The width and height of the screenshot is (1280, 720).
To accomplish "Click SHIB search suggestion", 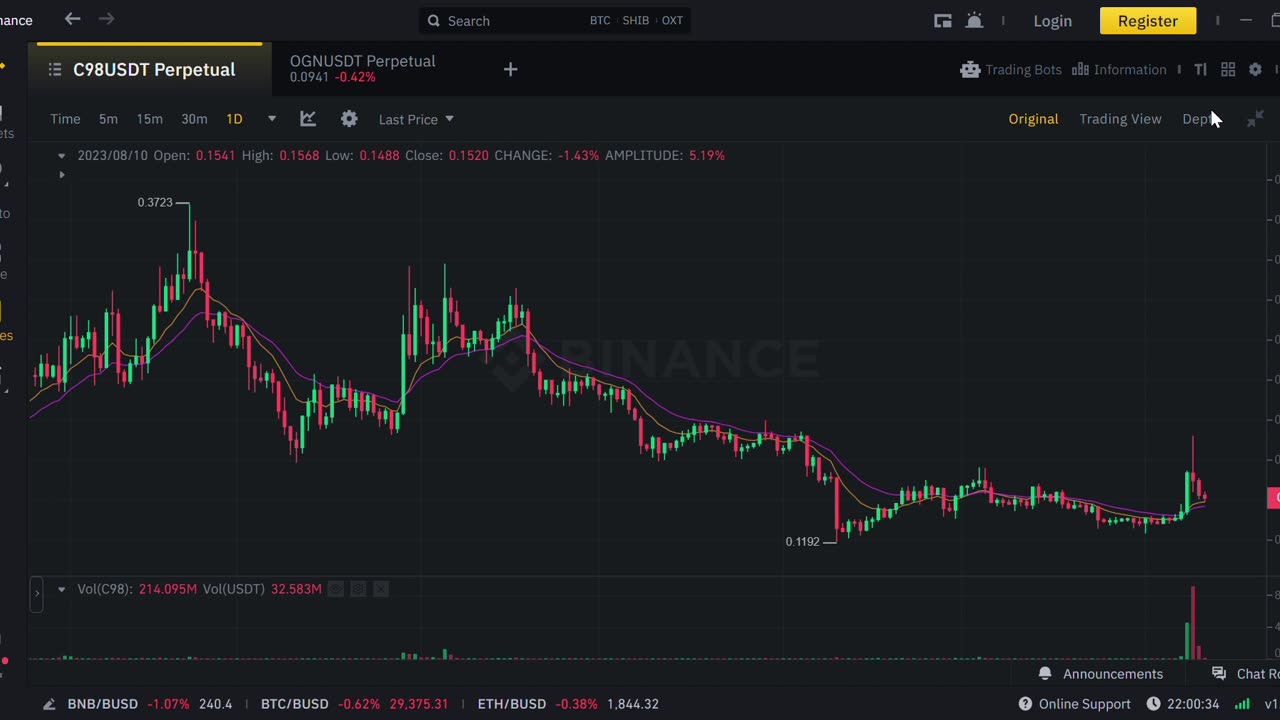I will pos(636,20).
